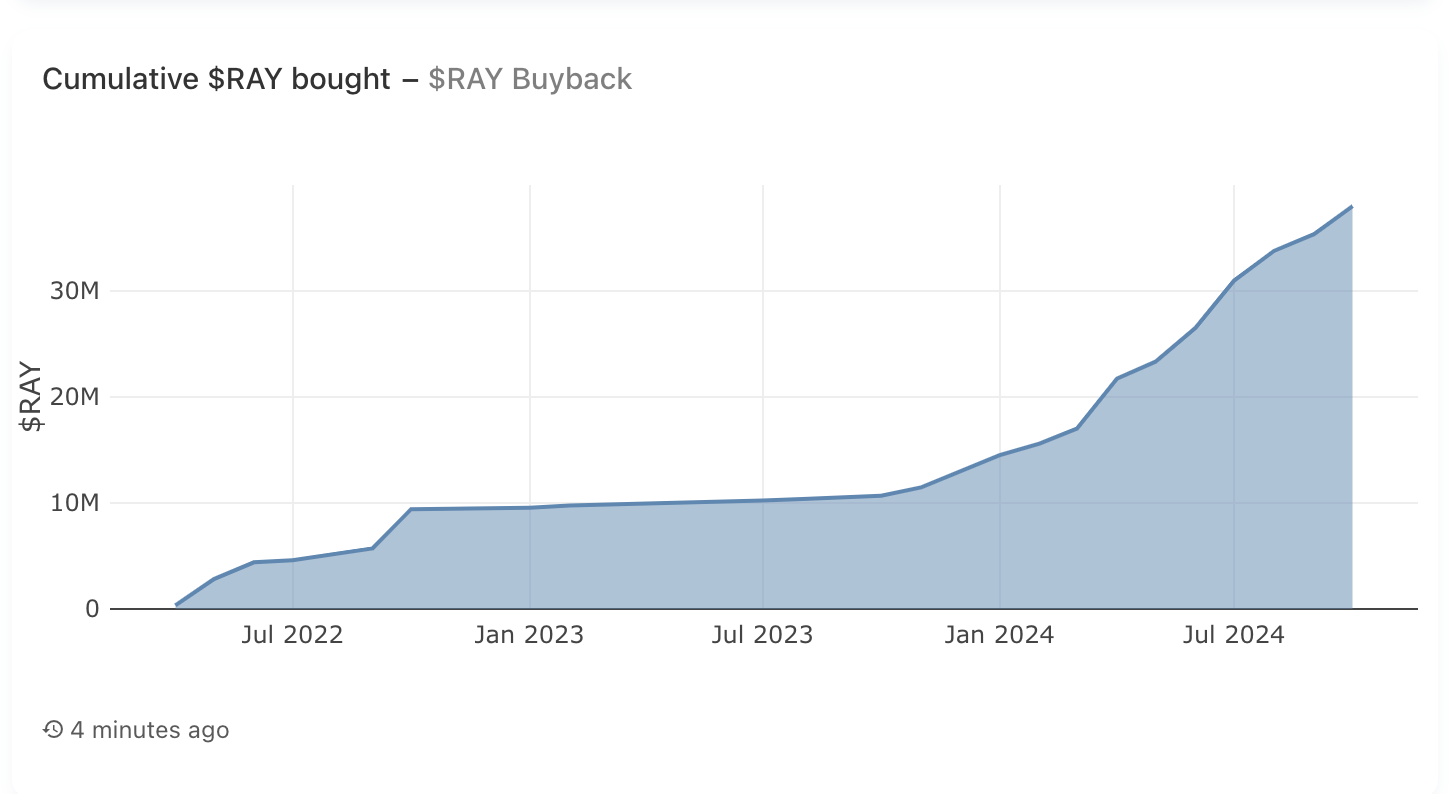
Task: Select the 'Jan 2023' axis label
Action: pyautogui.click(x=529, y=634)
